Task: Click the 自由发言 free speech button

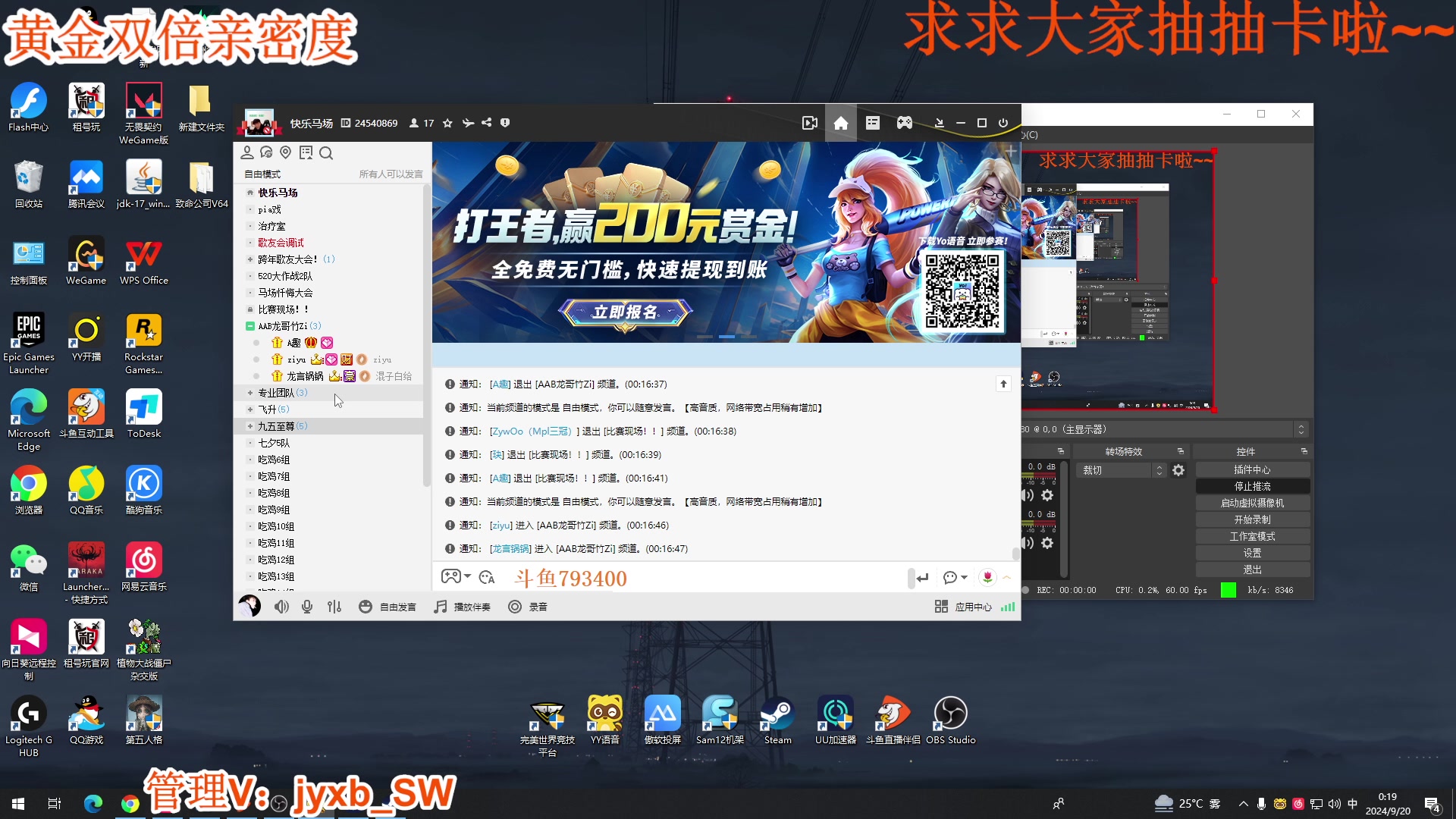Action: (387, 607)
